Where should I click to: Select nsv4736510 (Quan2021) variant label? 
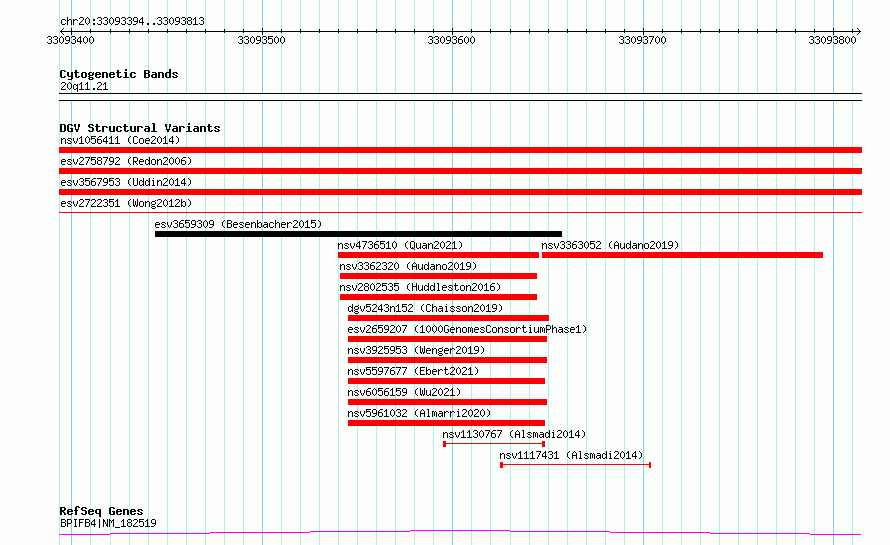point(400,245)
